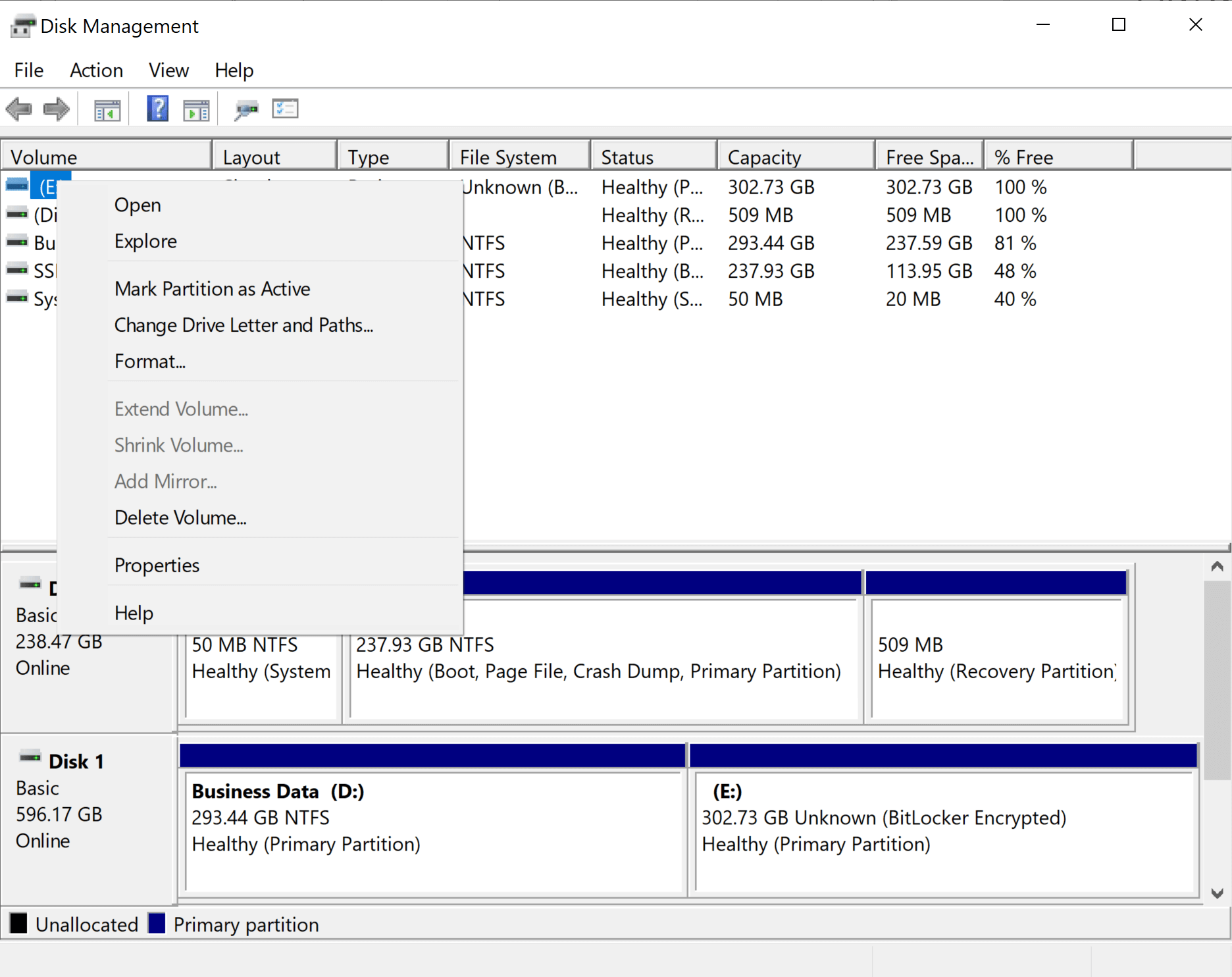Choose Explore in the context menu
1232x977 pixels.
click(145, 240)
